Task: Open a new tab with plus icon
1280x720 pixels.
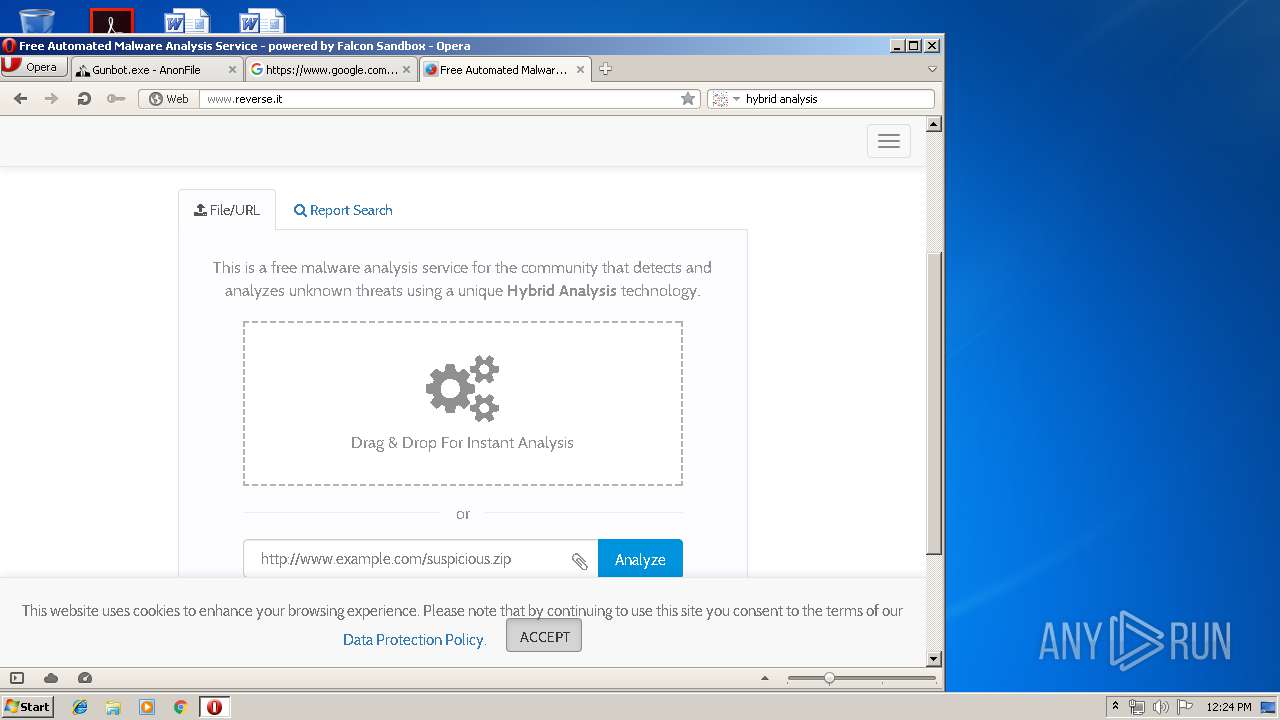Action: point(605,70)
